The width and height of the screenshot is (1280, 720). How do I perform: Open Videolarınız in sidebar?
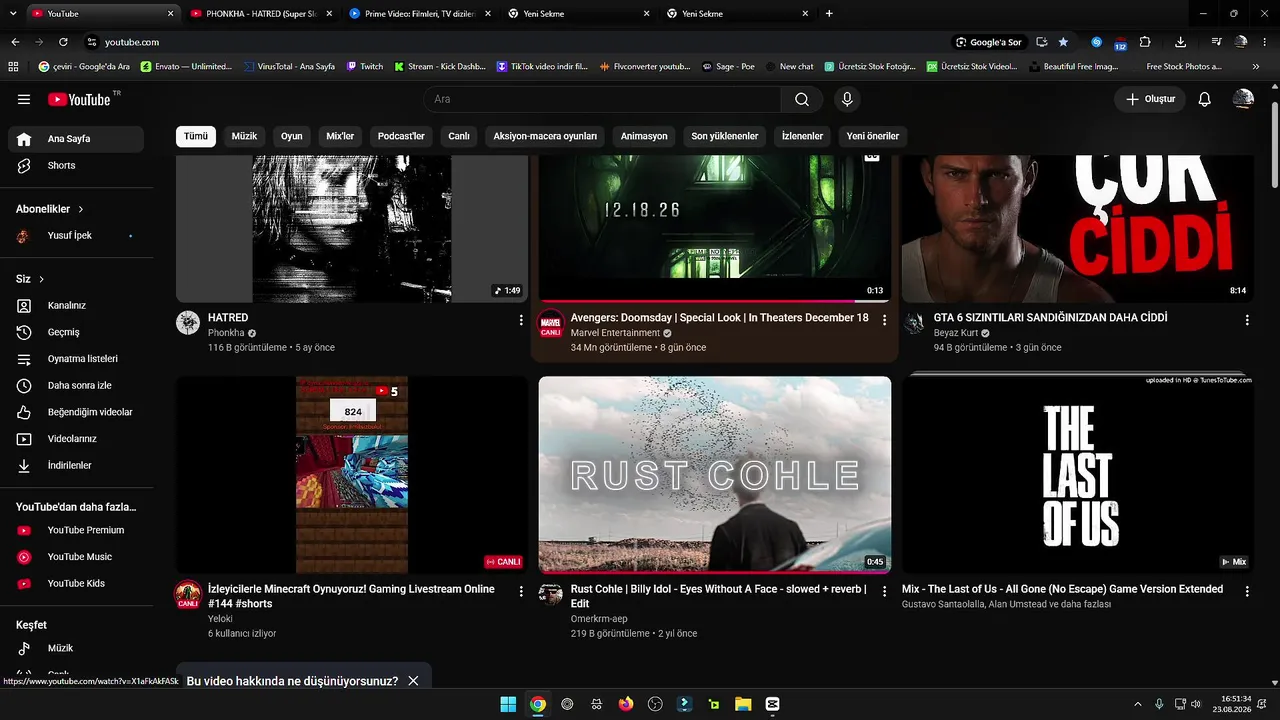click(76, 439)
